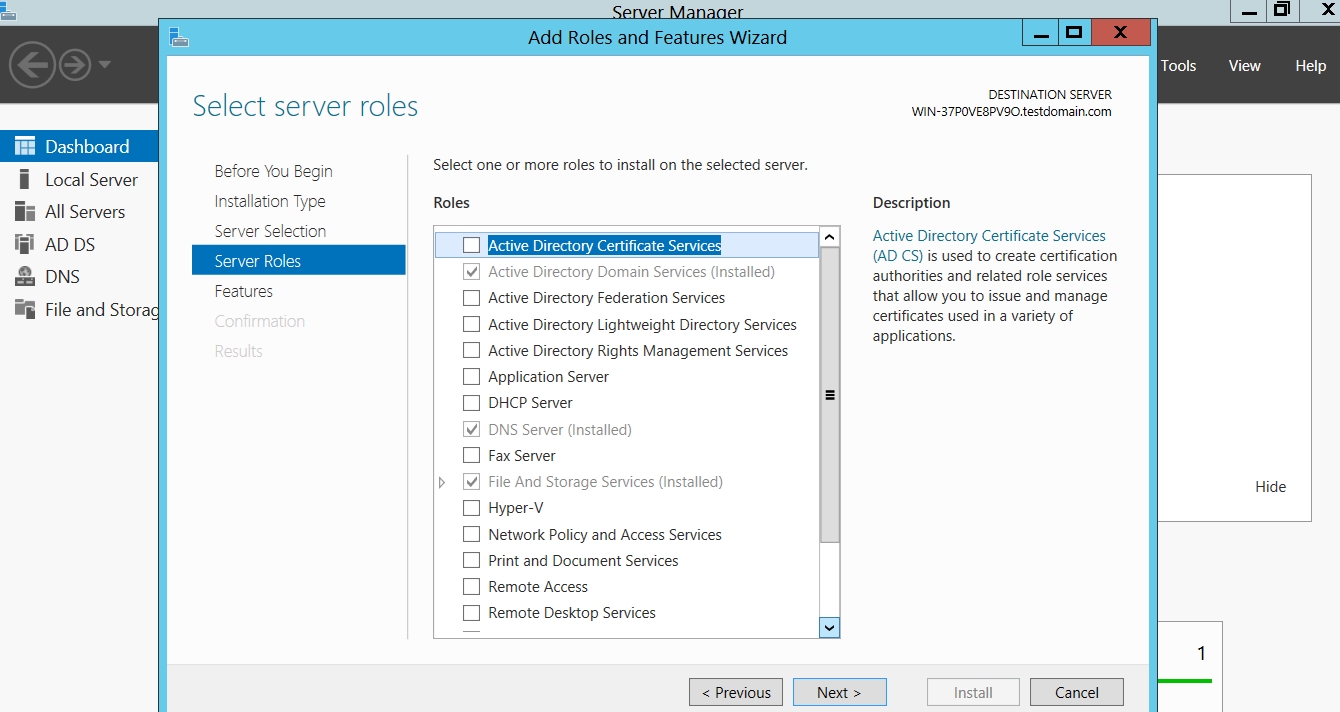The width and height of the screenshot is (1340, 712).
Task: Click the wizard title bar icon
Action: (x=179, y=38)
